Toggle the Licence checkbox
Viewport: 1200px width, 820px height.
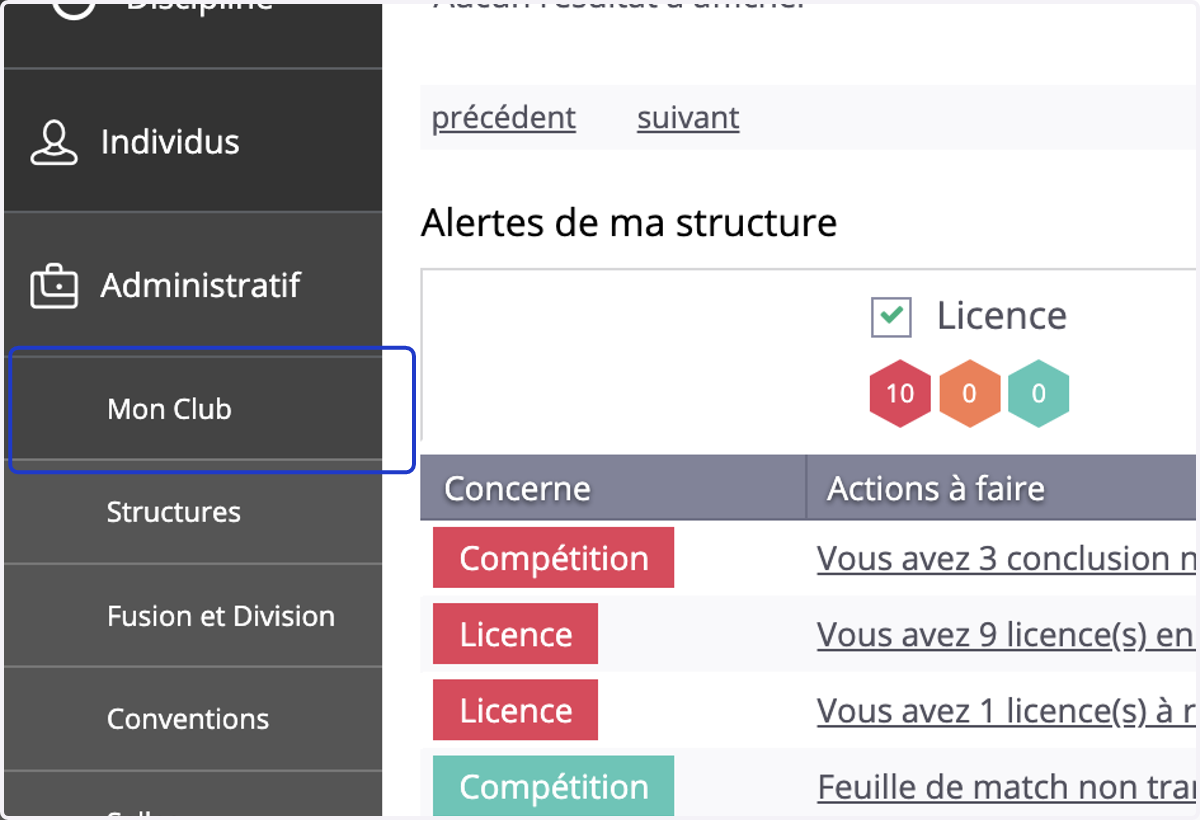[891, 318]
